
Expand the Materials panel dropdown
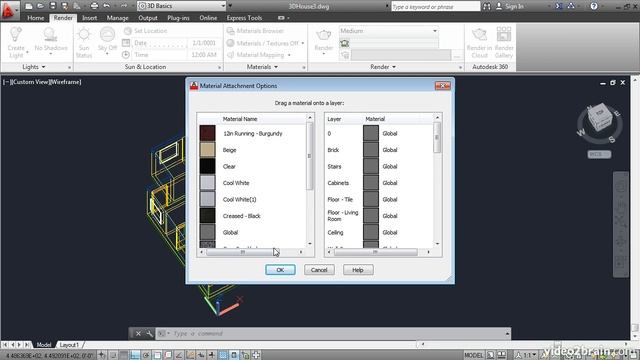[x=262, y=67]
